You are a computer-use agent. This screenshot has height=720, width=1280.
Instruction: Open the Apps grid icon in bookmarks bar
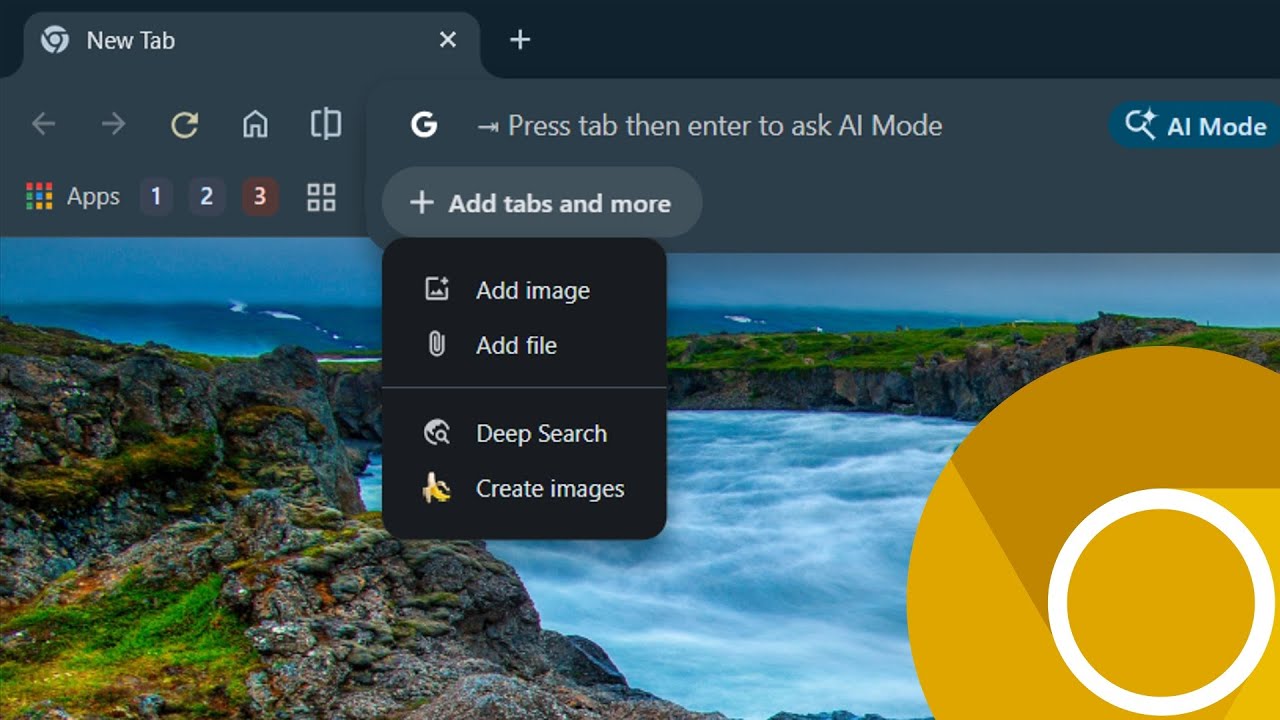click(39, 197)
